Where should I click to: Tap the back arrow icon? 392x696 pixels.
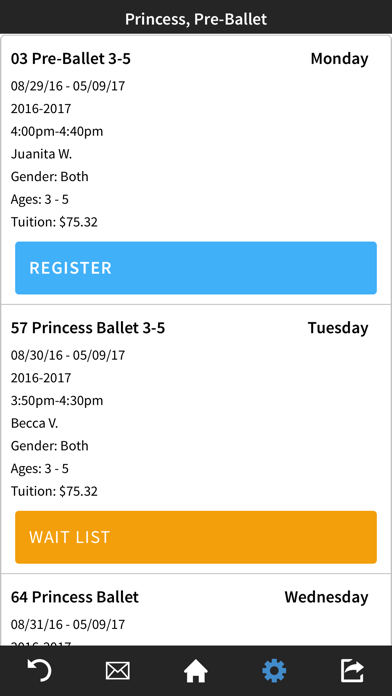[39, 670]
